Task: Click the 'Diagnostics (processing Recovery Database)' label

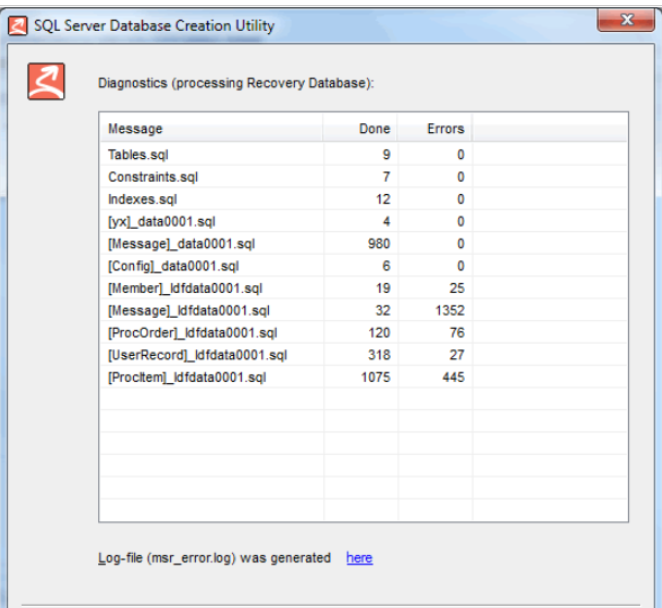Action: click(x=236, y=83)
